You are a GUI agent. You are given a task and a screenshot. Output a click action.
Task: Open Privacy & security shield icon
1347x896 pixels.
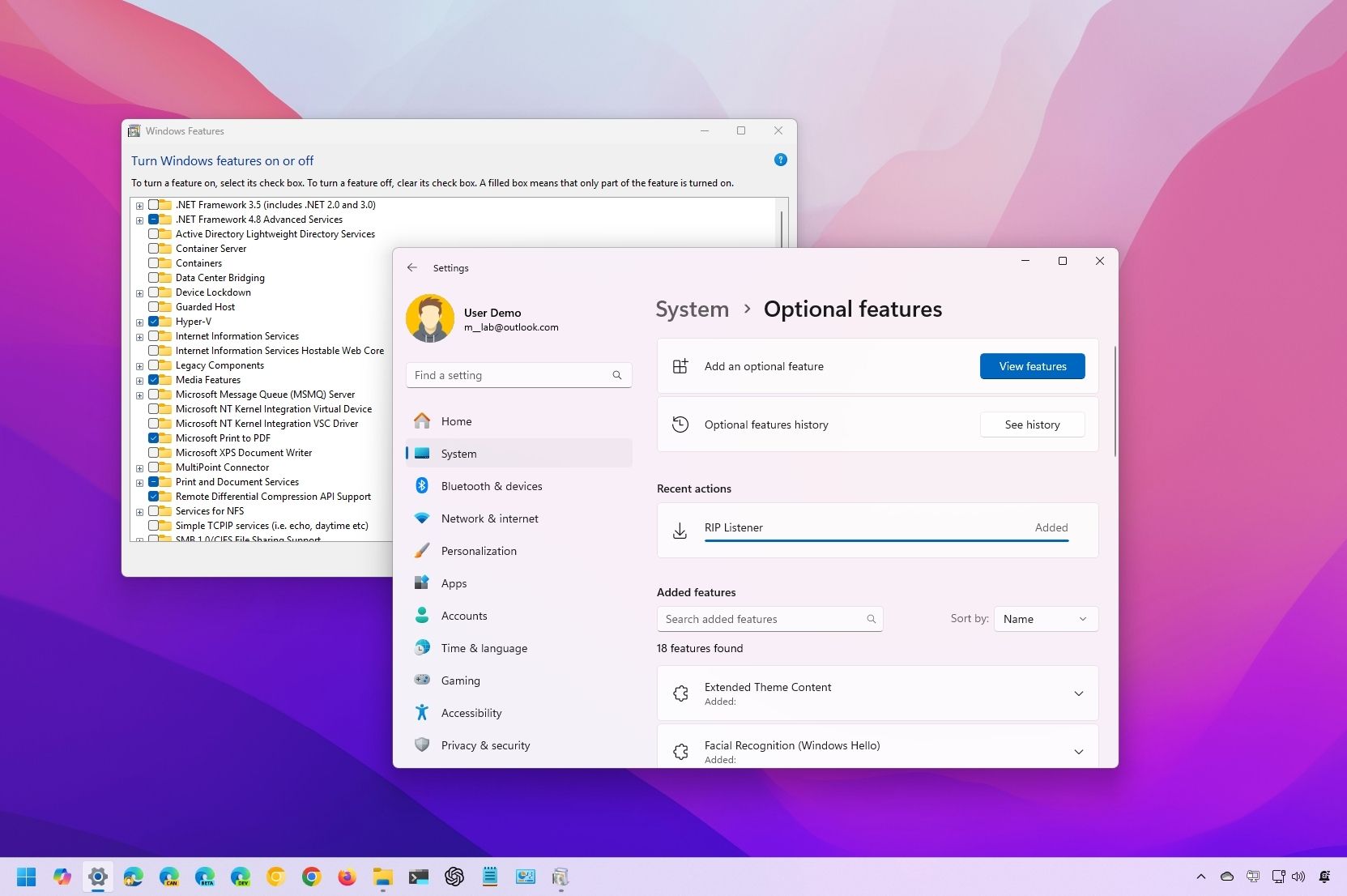(x=422, y=745)
